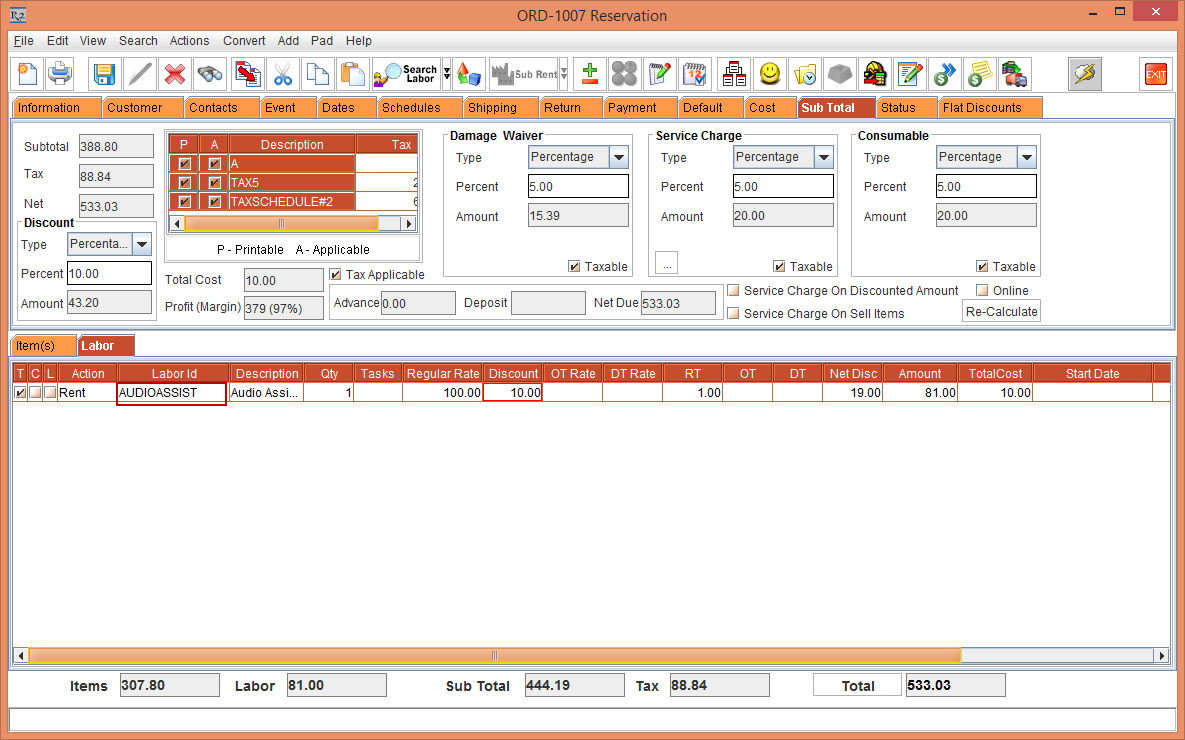Click the yellow smiley face icon
Image resolution: width=1185 pixels, height=740 pixels.
point(769,74)
